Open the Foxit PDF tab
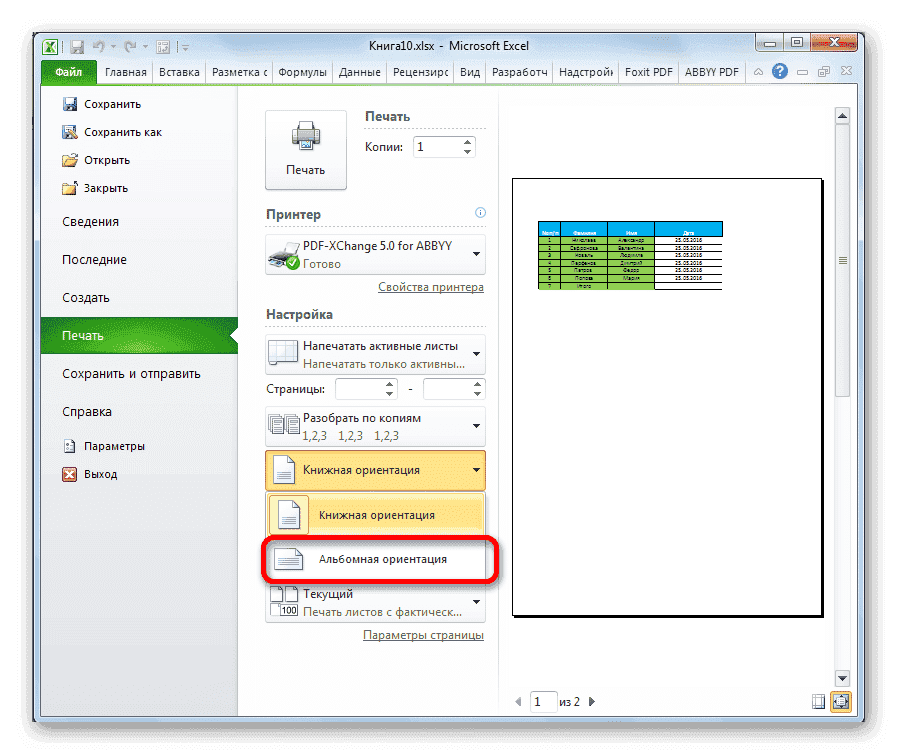Viewport: 897px width, 754px height. point(648,71)
